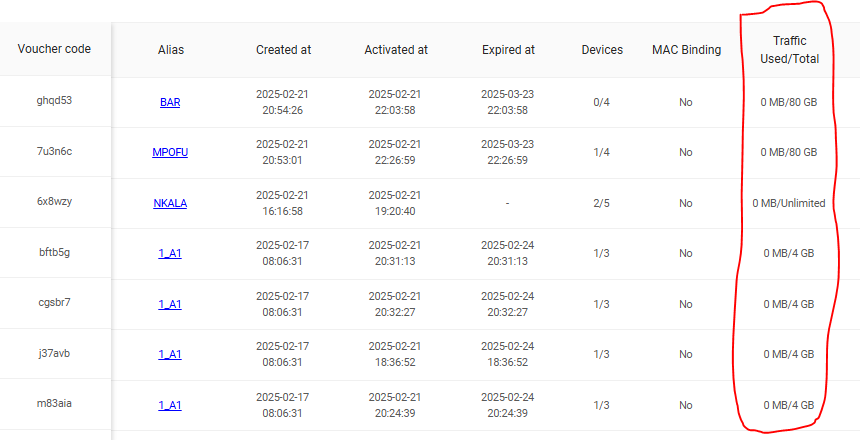Viewport: 860px width, 440px height.
Task: Click the 0 MB/Unlimited traffic cell
Action: point(789,204)
